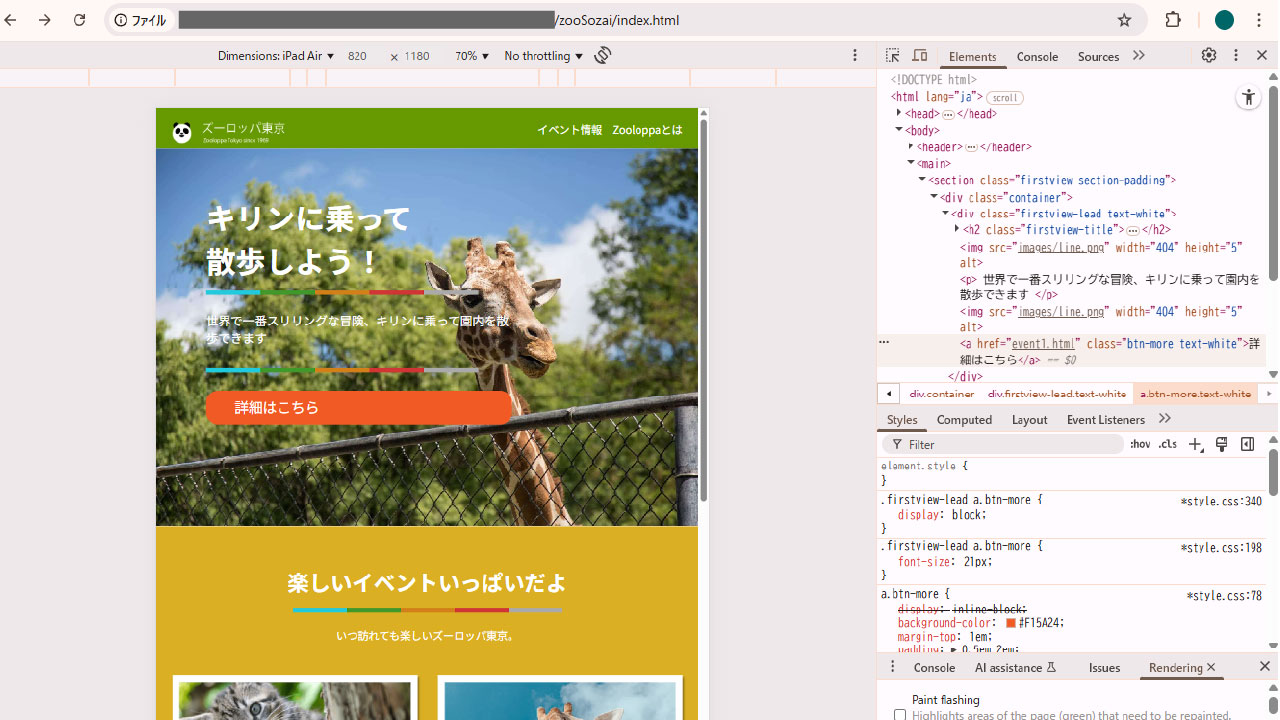The height and width of the screenshot is (720, 1280).
Task: Click the file info icon in address bar
Action: click(121, 20)
